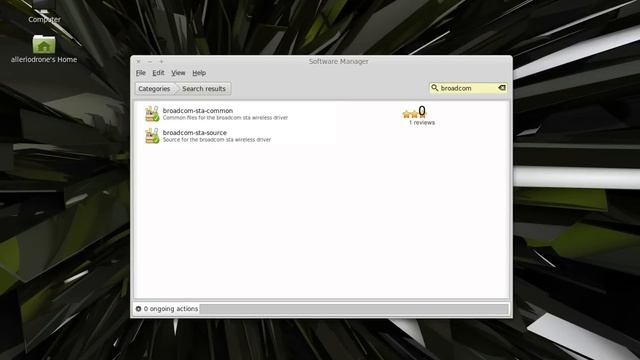Click the progress bar in status area
Image resolution: width=640 pixels, height=360 pixels.
[x=354, y=309]
